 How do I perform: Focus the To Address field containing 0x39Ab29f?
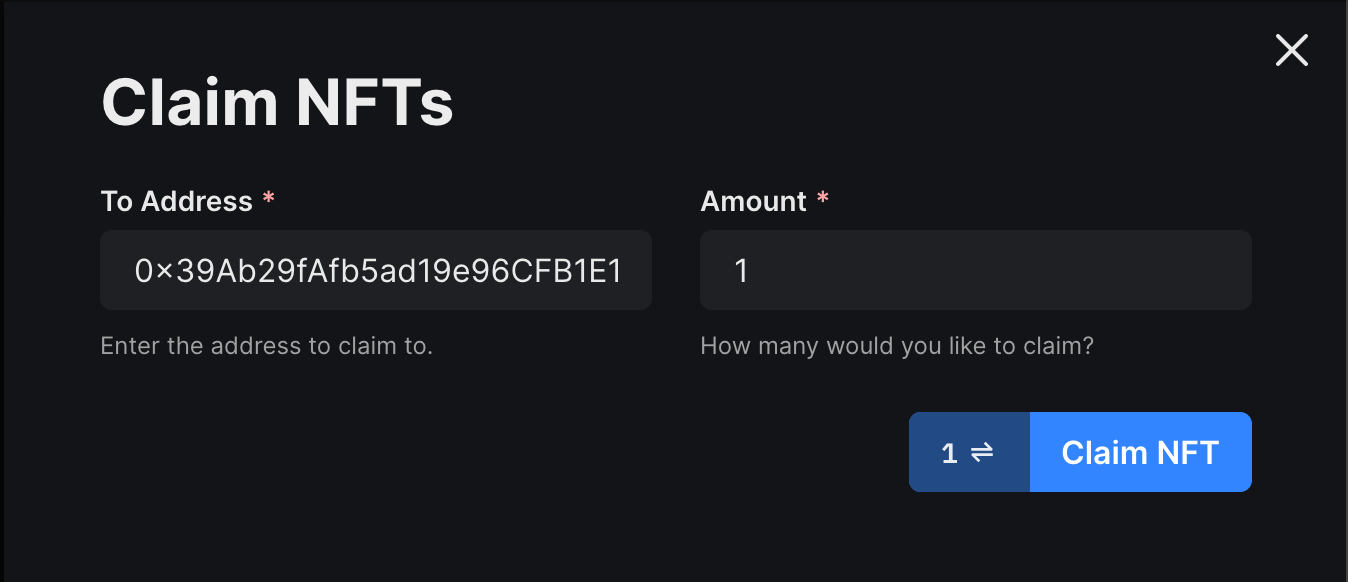point(375,270)
